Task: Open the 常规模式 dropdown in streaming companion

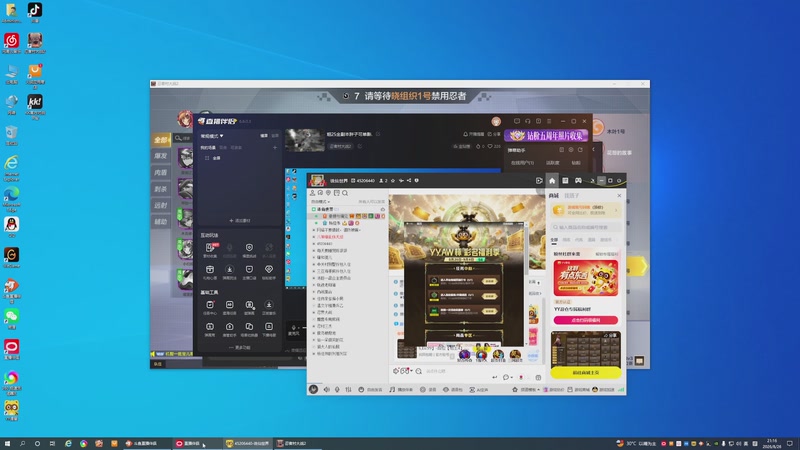Action: [x=212, y=136]
